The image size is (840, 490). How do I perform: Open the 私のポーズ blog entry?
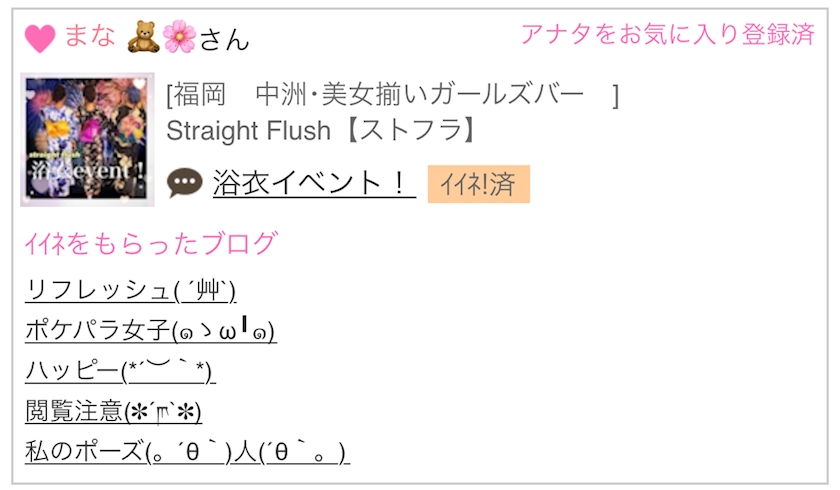click(187, 452)
